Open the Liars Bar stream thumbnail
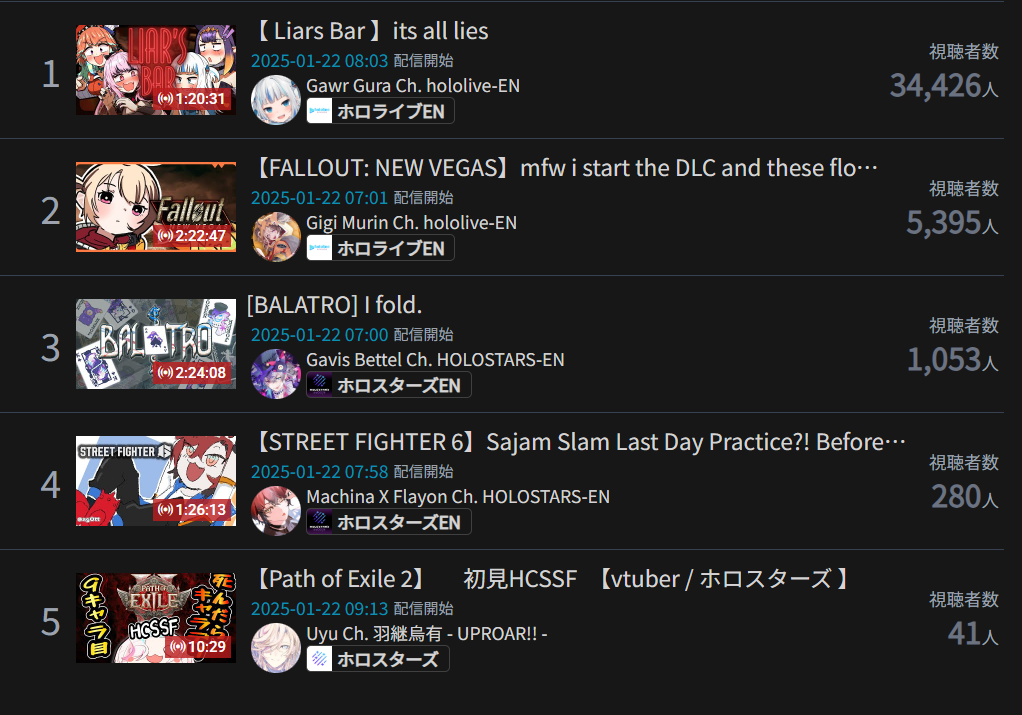This screenshot has width=1022, height=715. (156, 70)
